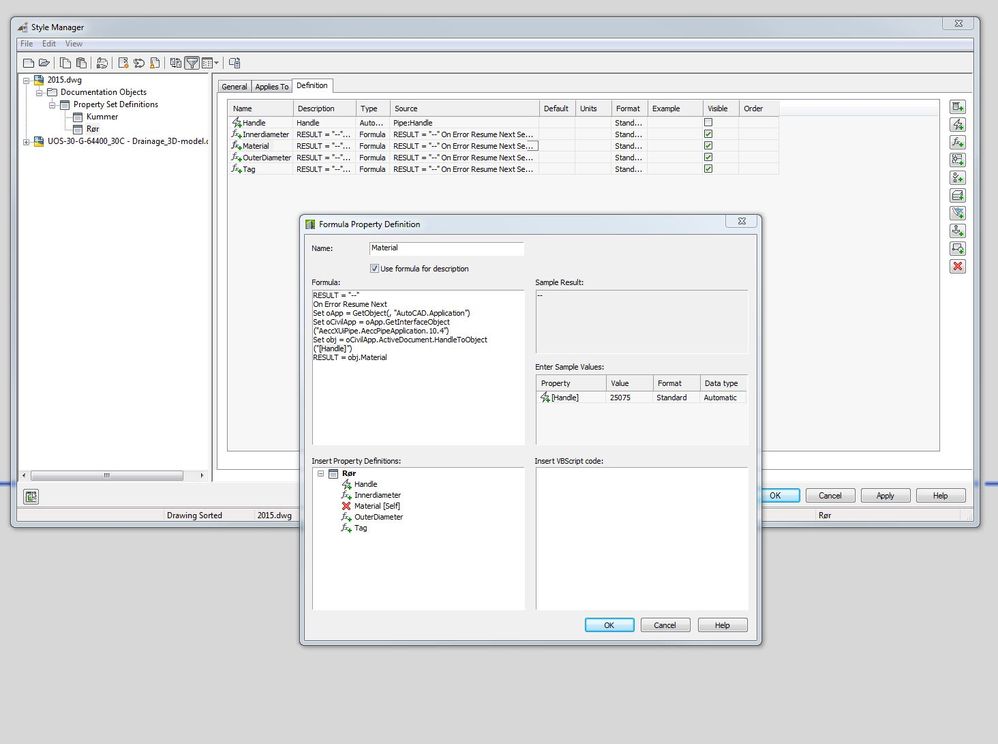Collapse the Property Set Definitions node

pyautogui.click(x=52, y=105)
